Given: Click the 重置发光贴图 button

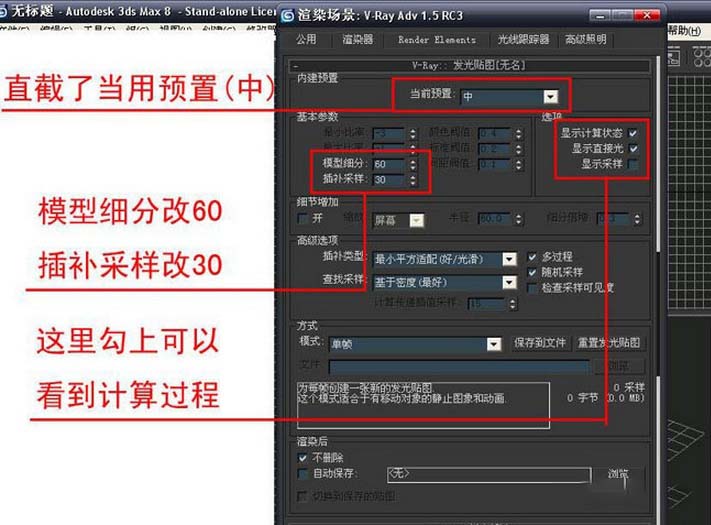Looking at the screenshot, I should coord(609,343).
